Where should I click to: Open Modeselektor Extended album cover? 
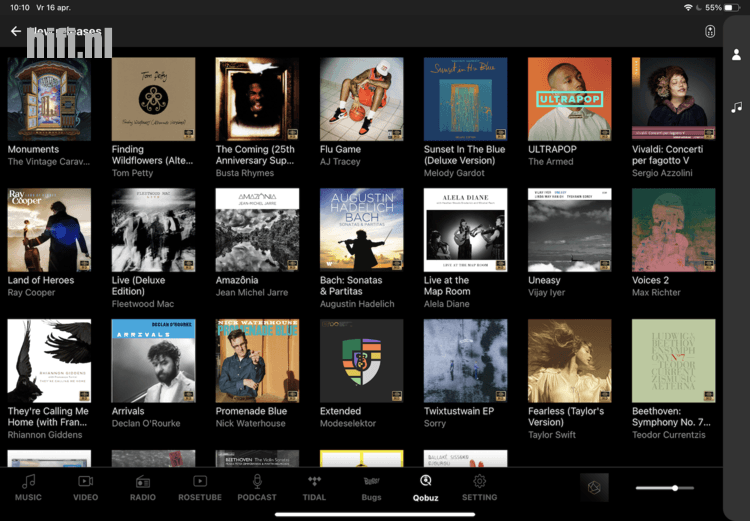(x=362, y=361)
